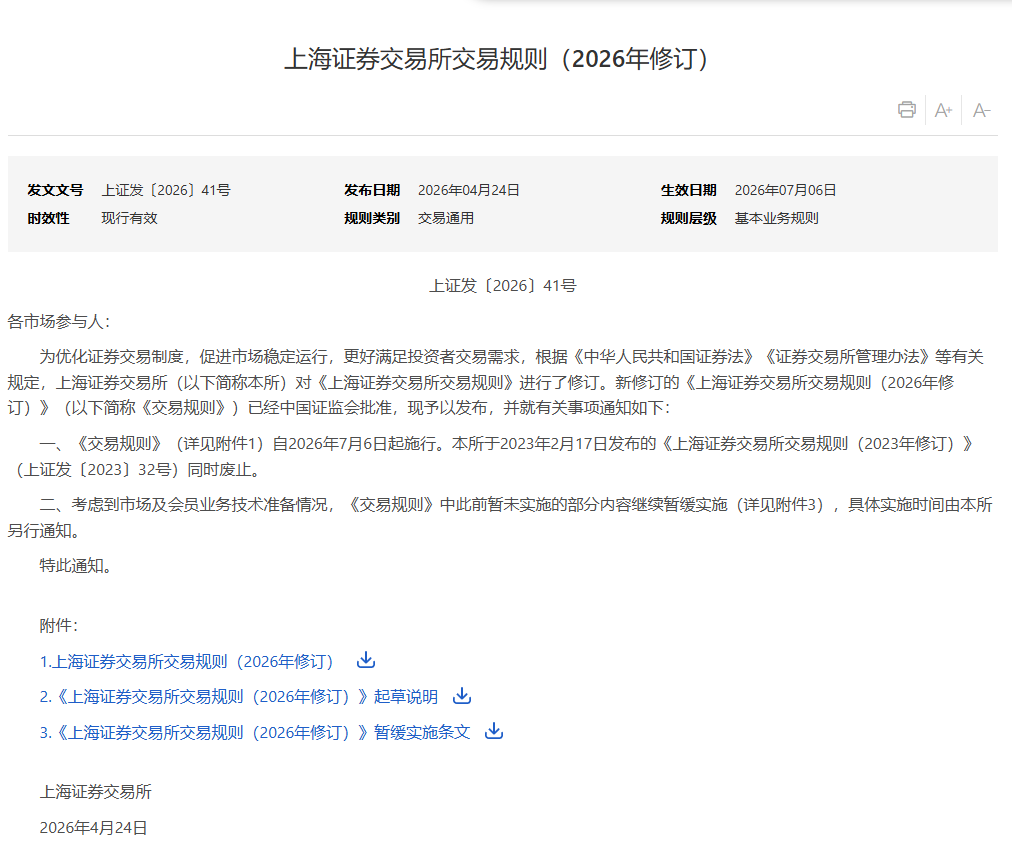Download the 起草说明 attachment icon
The image size is (1012, 853).
pyautogui.click(x=462, y=696)
